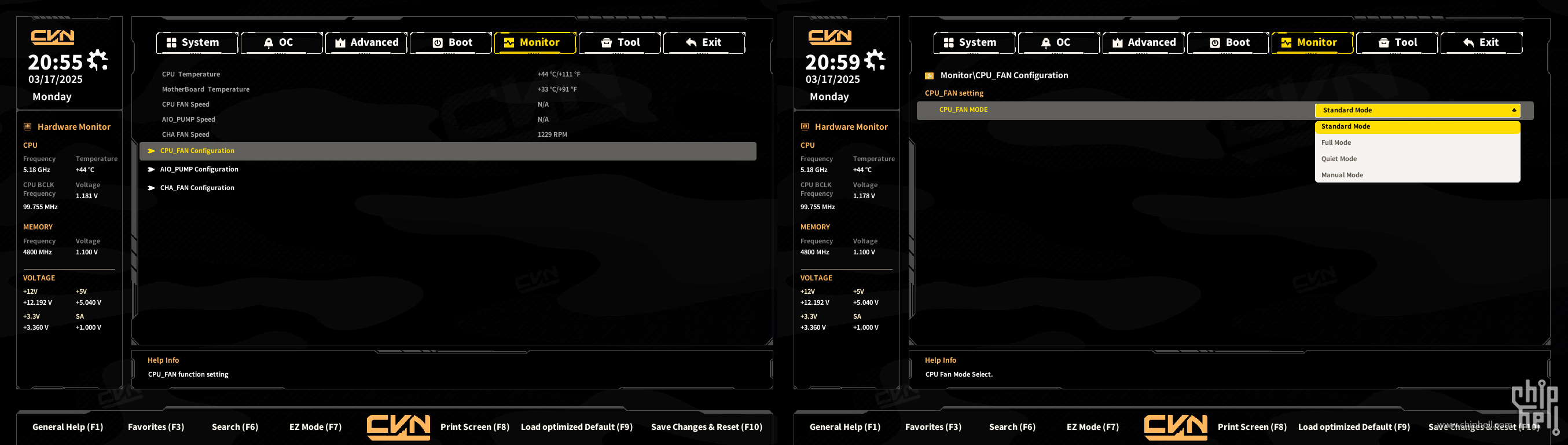Click the arrow icon beside CHA_FAN Configuration

[x=152, y=188]
